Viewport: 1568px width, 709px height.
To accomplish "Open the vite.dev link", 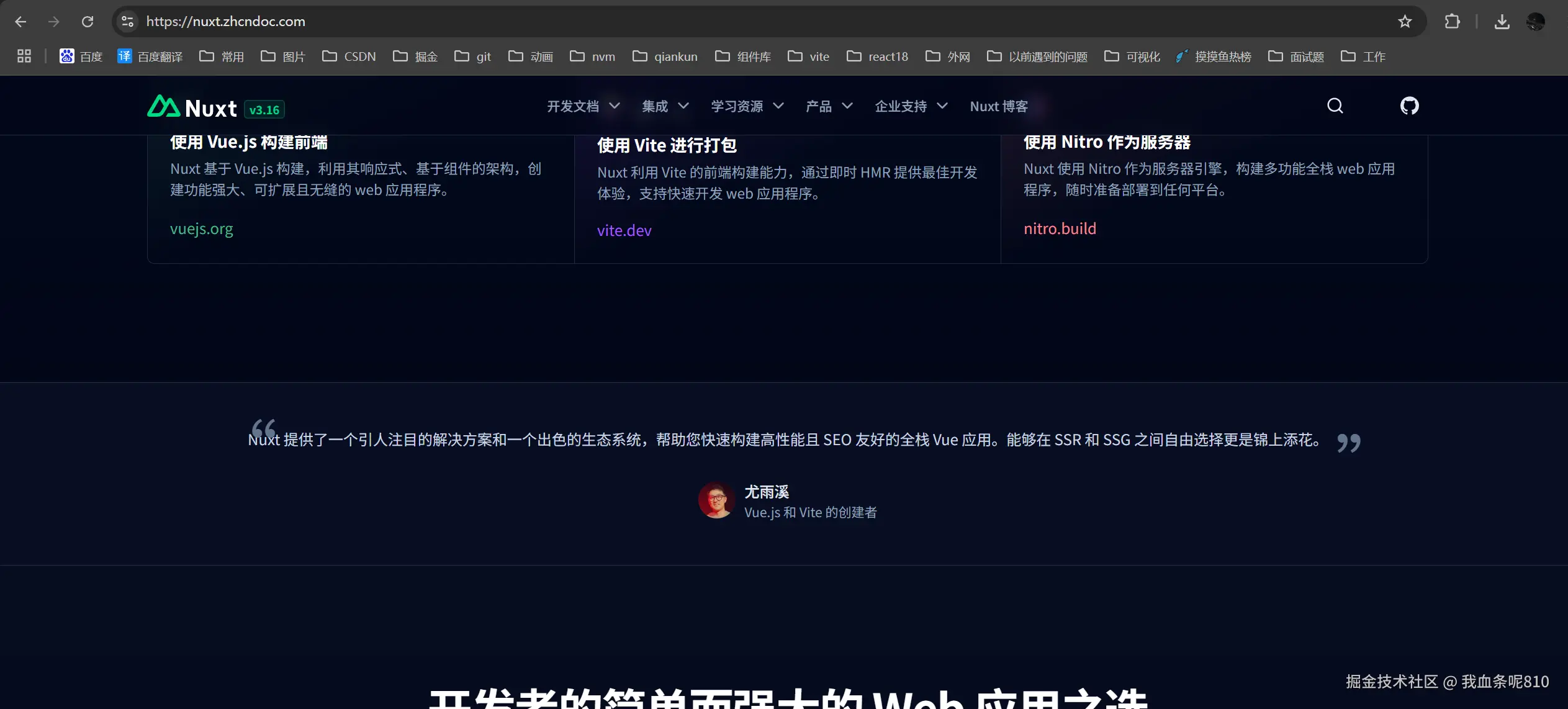I will coord(624,230).
